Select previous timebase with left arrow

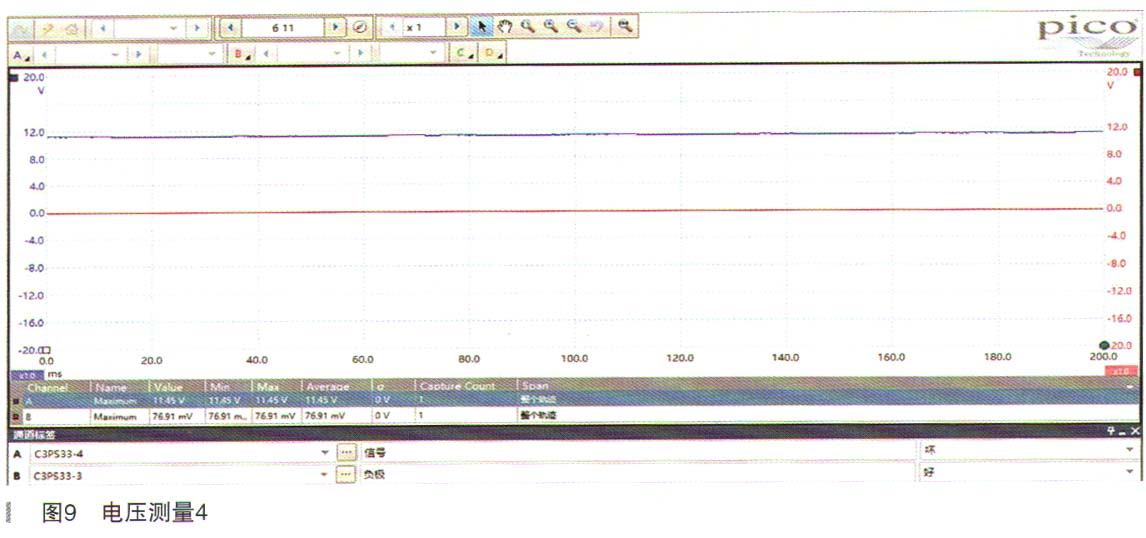click(x=103, y=28)
